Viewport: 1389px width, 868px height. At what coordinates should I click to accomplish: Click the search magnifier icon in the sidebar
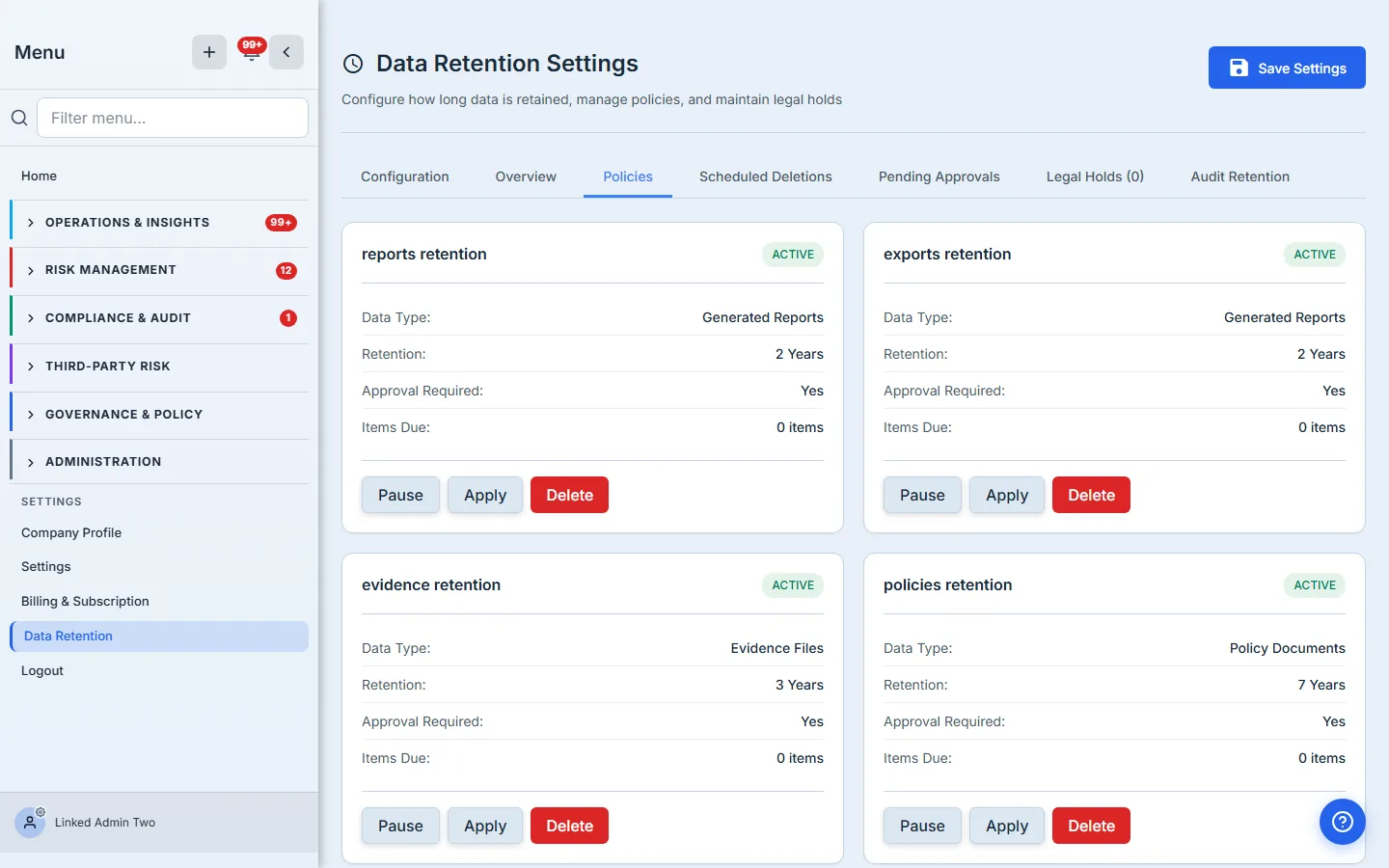tap(19, 118)
